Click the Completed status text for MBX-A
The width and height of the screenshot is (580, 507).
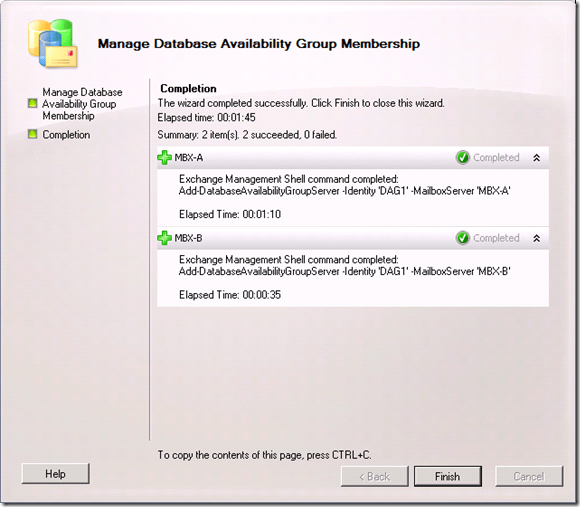point(496,158)
